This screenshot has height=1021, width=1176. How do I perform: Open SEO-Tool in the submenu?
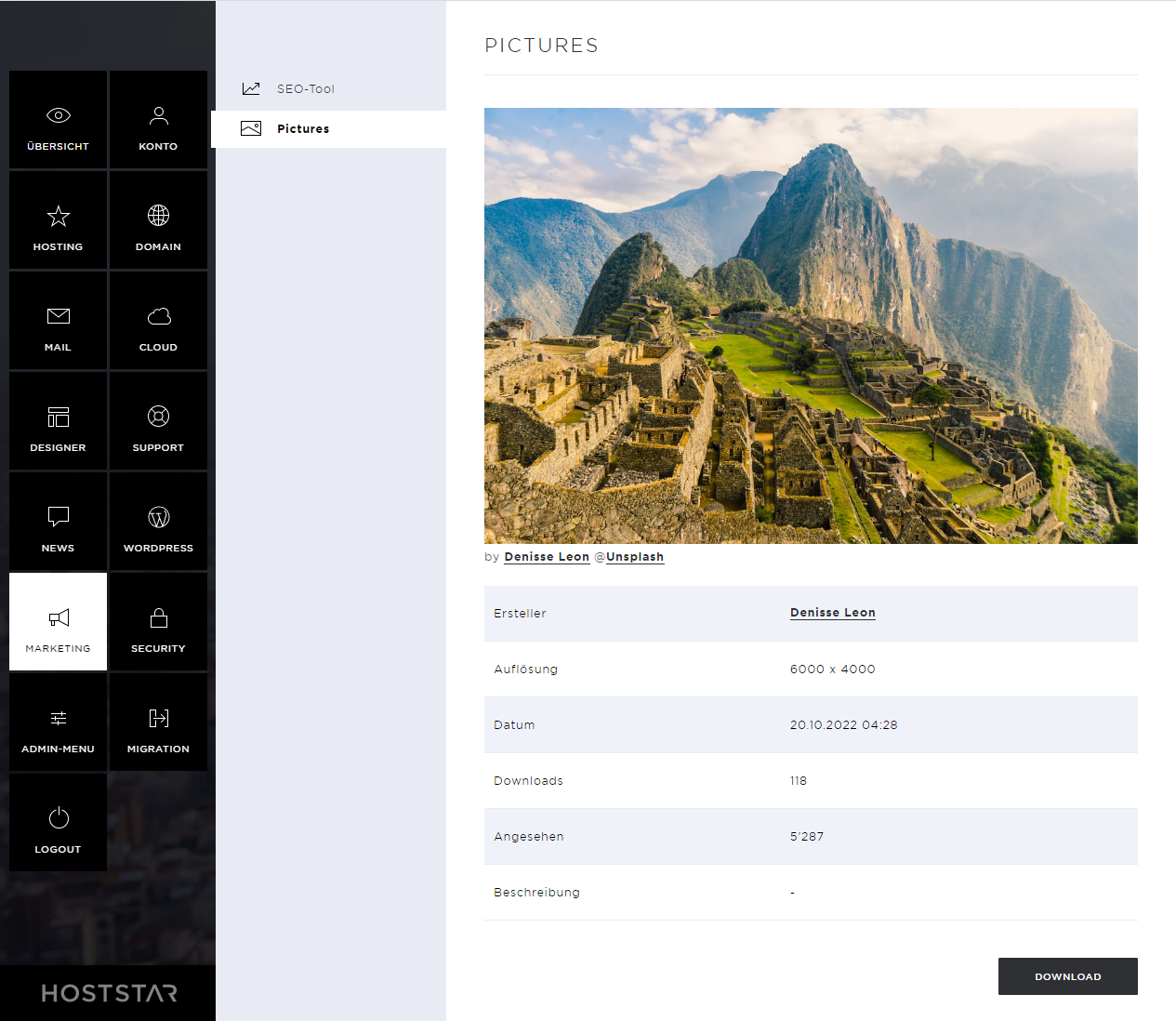(x=306, y=88)
